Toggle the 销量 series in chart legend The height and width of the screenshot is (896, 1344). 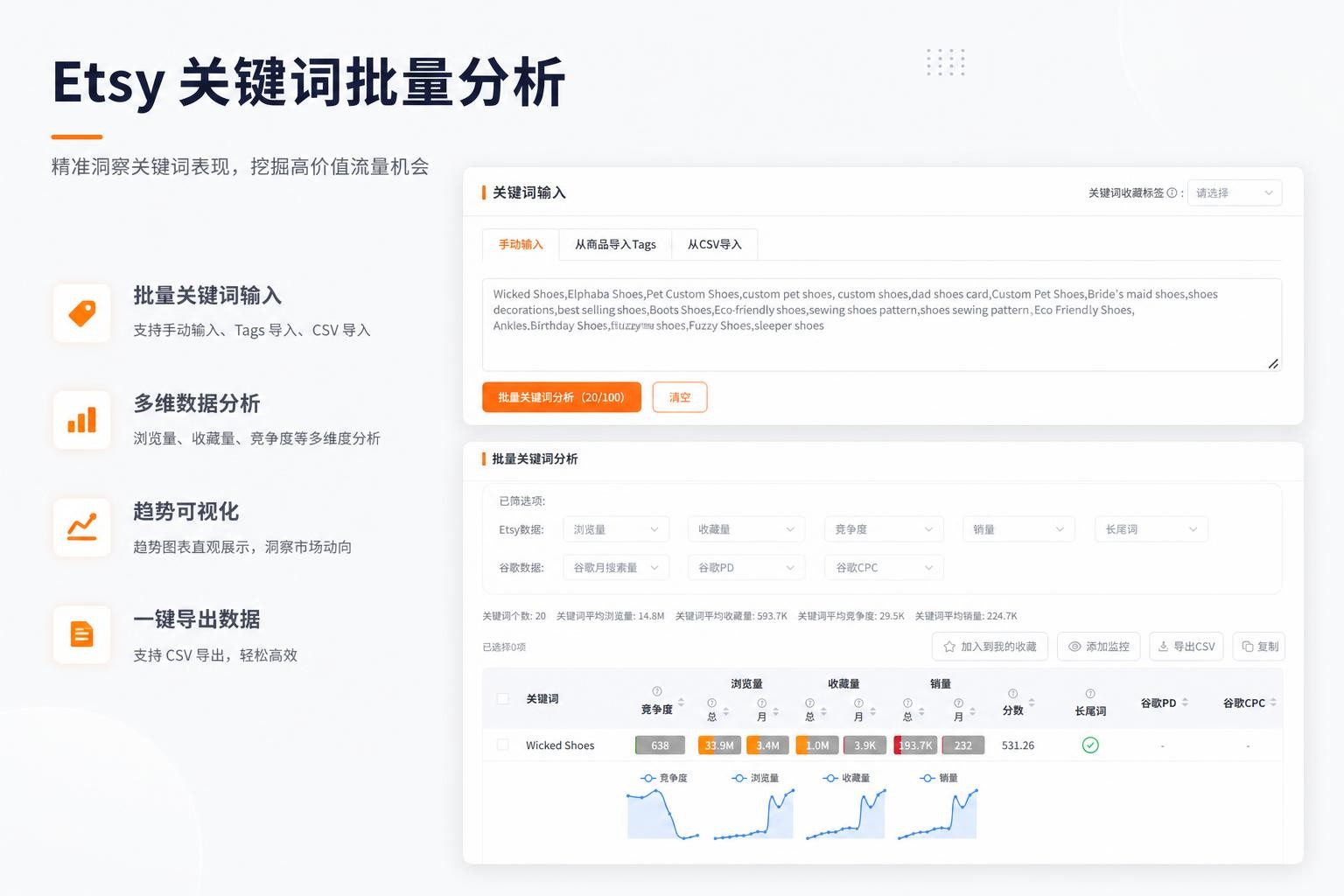[939, 778]
